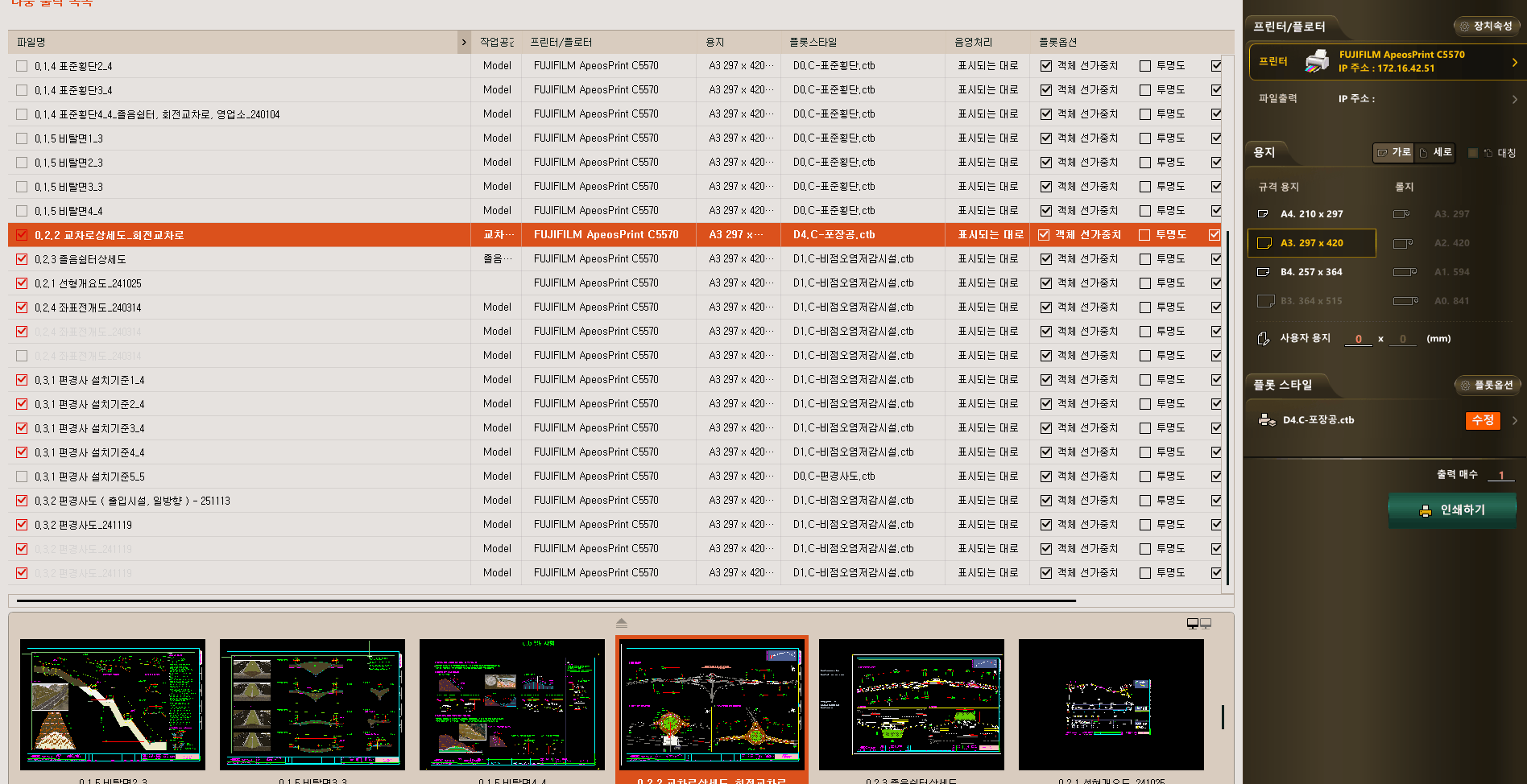Uncheck 0.2.2 교차로상세도_회전교차로 checkbox
Viewport: 1527px width, 784px height.
click(x=22, y=235)
